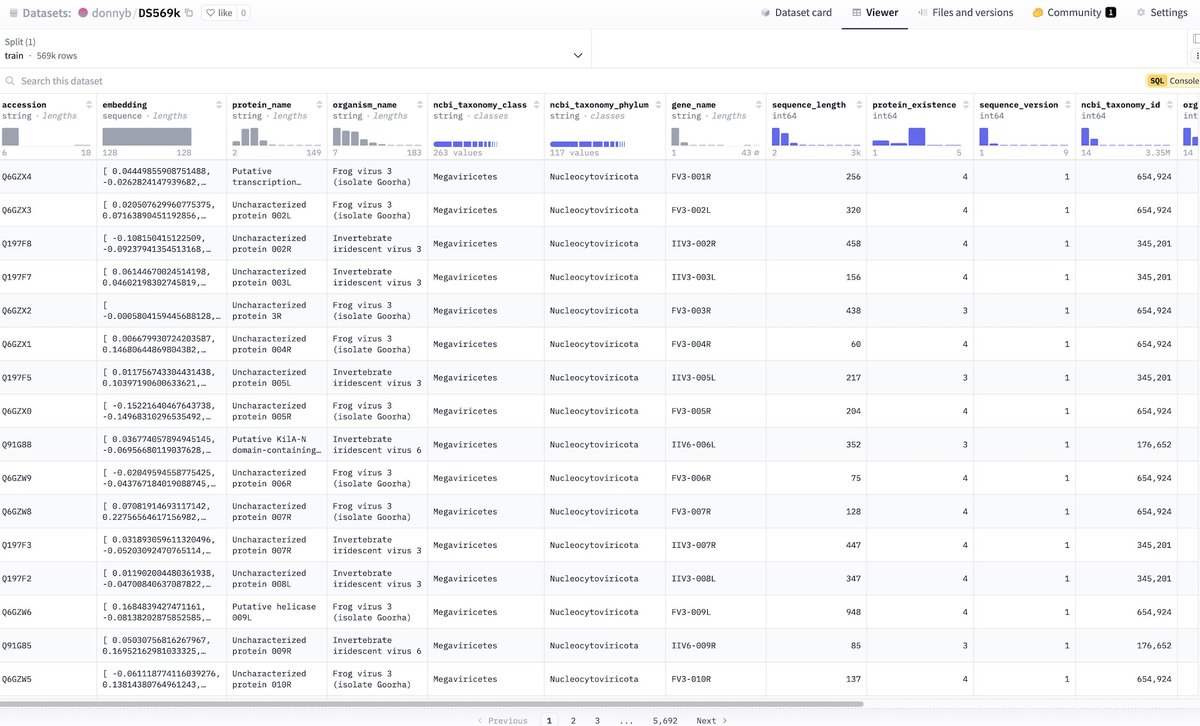Open the Files and versions tab
This screenshot has width=1200, height=726.
pos(965,13)
